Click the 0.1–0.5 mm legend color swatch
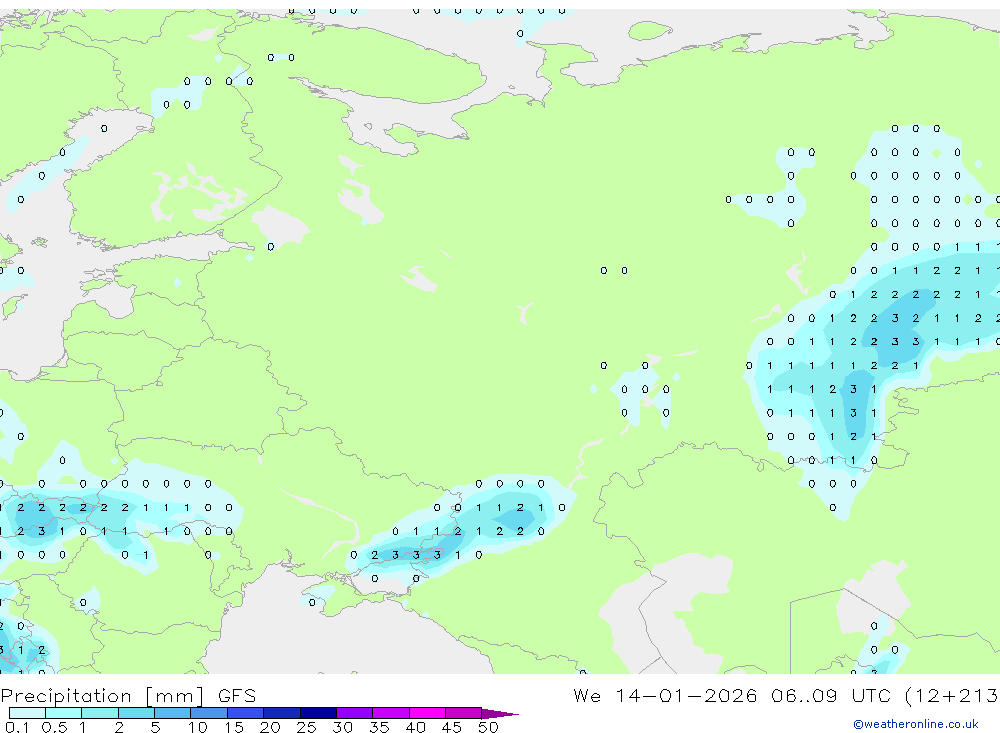 (27, 713)
